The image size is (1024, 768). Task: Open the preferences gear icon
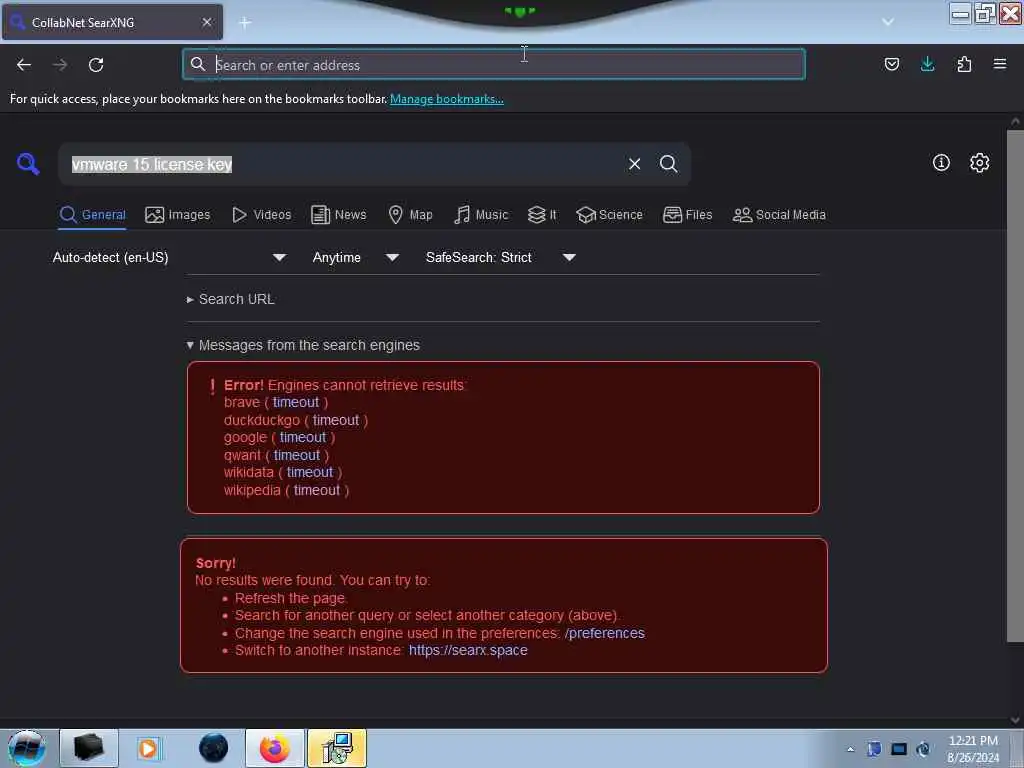(x=979, y=163)
